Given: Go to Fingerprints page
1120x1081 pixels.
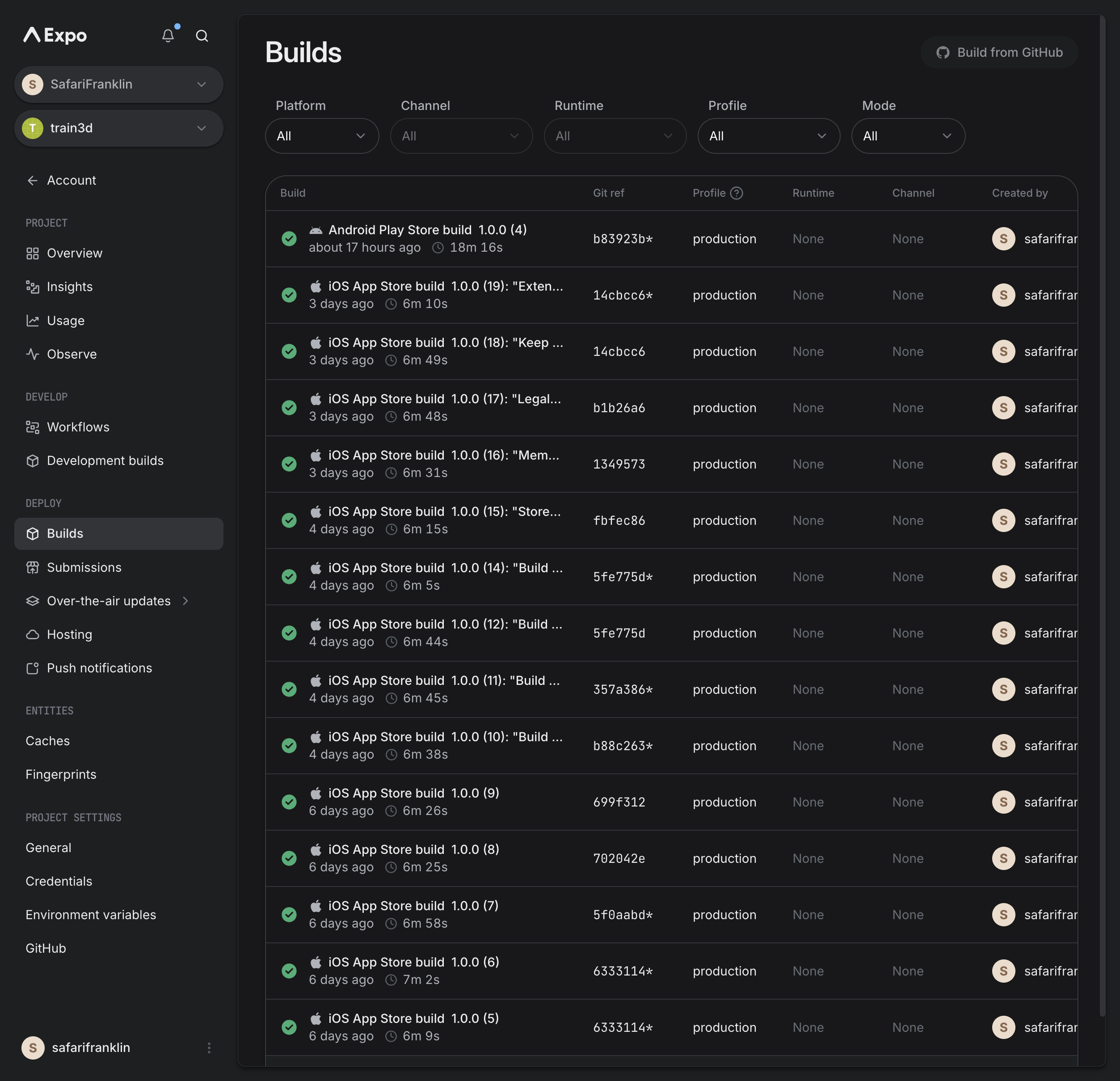Looking at the screenshot, I should (x=61, y=775).
